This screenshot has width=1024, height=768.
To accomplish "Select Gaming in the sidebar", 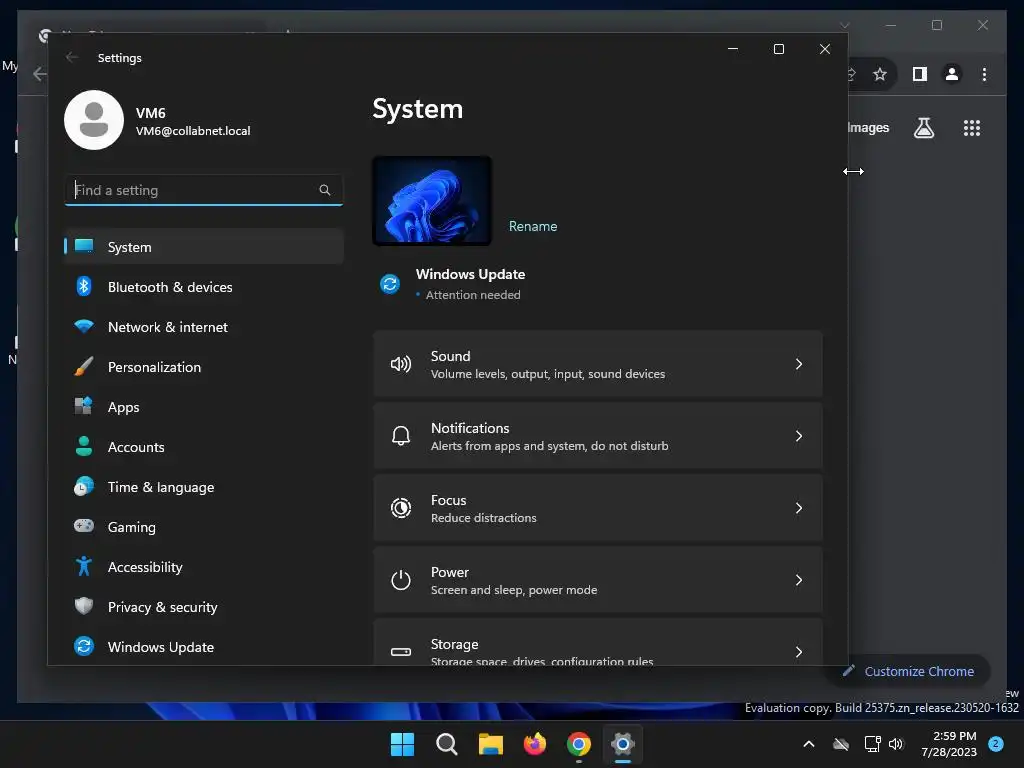I will coord(204,526).
